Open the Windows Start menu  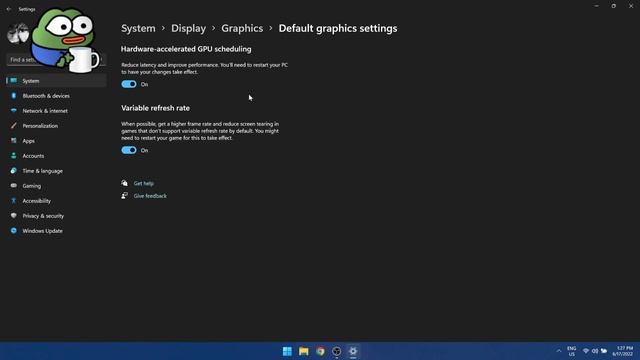click(287, 351)
